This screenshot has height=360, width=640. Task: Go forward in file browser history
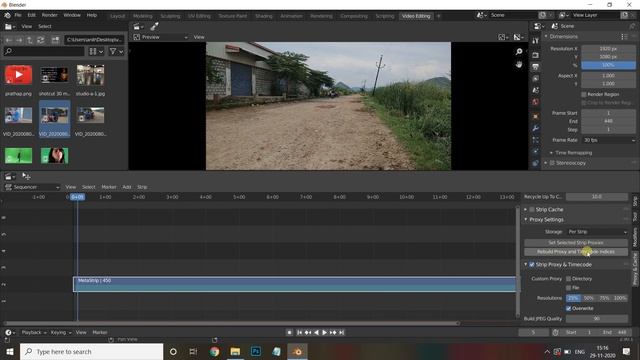[19, 40]
